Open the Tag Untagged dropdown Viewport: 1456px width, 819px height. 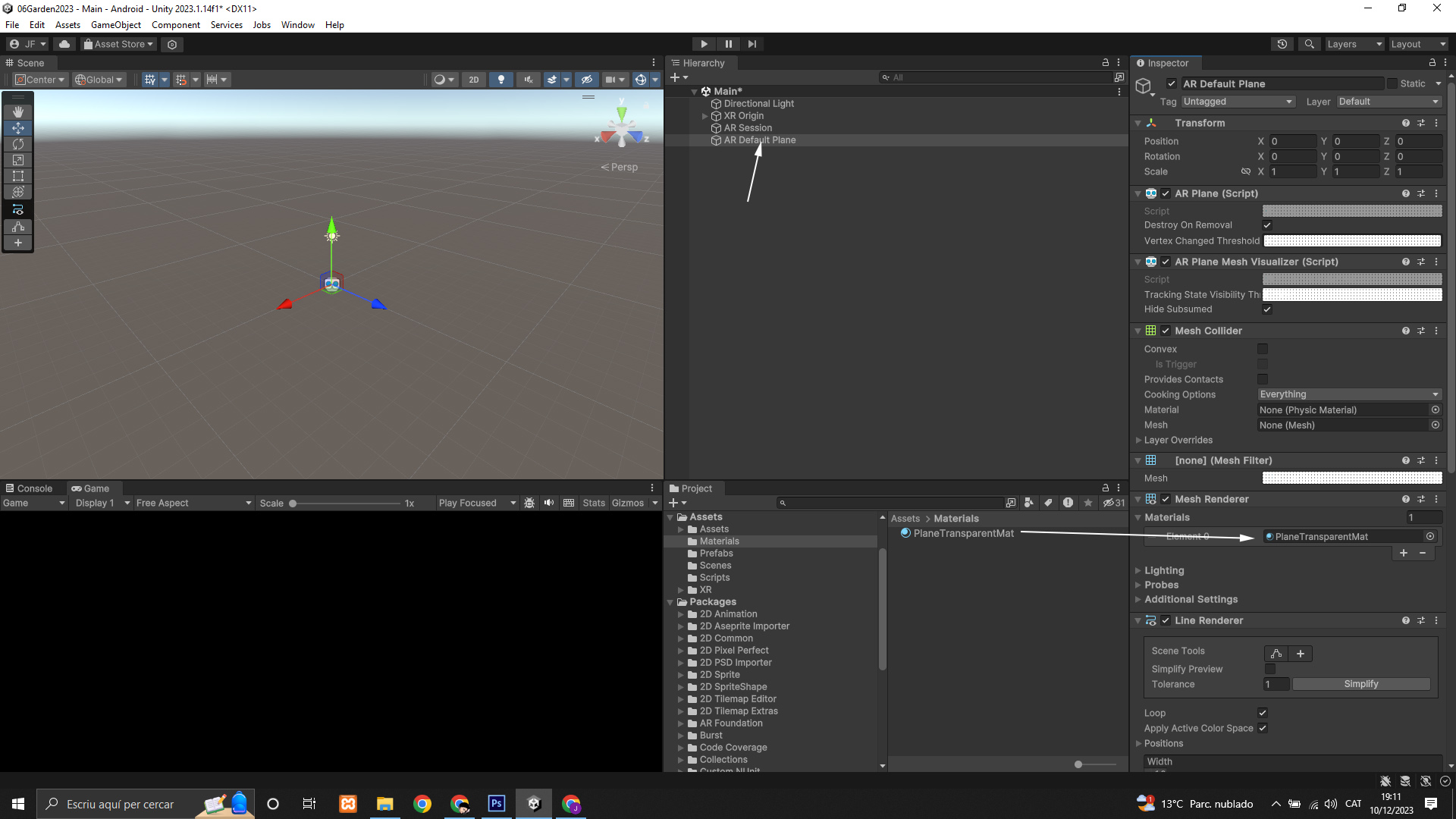point(1238,102)
